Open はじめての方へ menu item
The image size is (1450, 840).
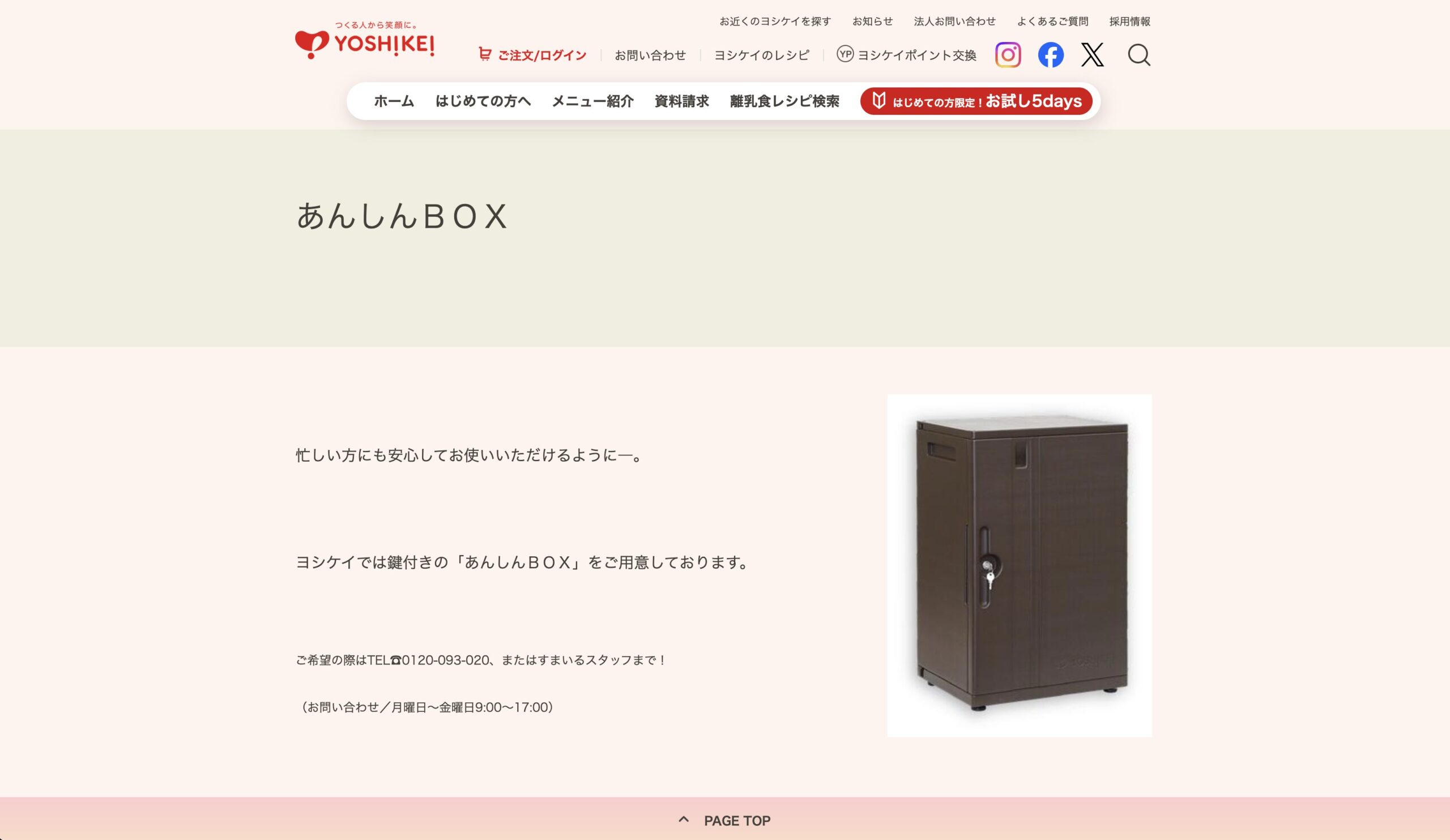(483, 101)
